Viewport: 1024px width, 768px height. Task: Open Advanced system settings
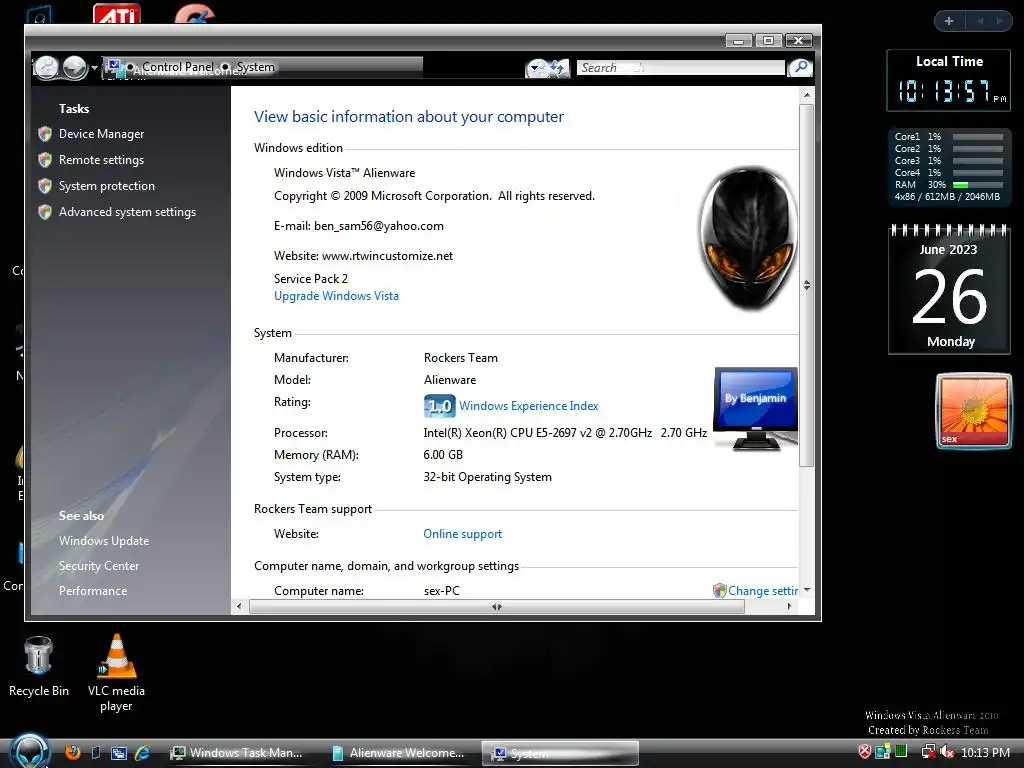click(127, 212)
